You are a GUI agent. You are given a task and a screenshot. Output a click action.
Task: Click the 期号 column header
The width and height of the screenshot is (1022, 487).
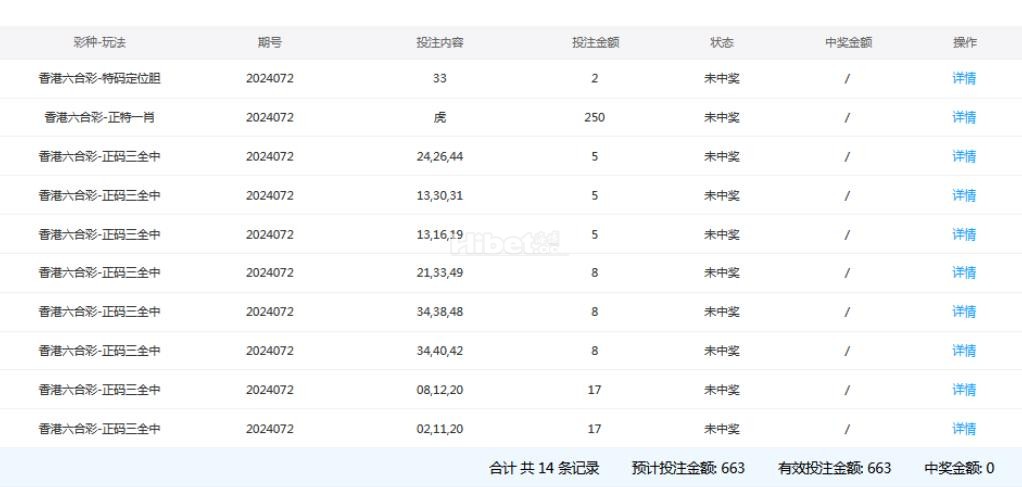click(x=270, y=42)
